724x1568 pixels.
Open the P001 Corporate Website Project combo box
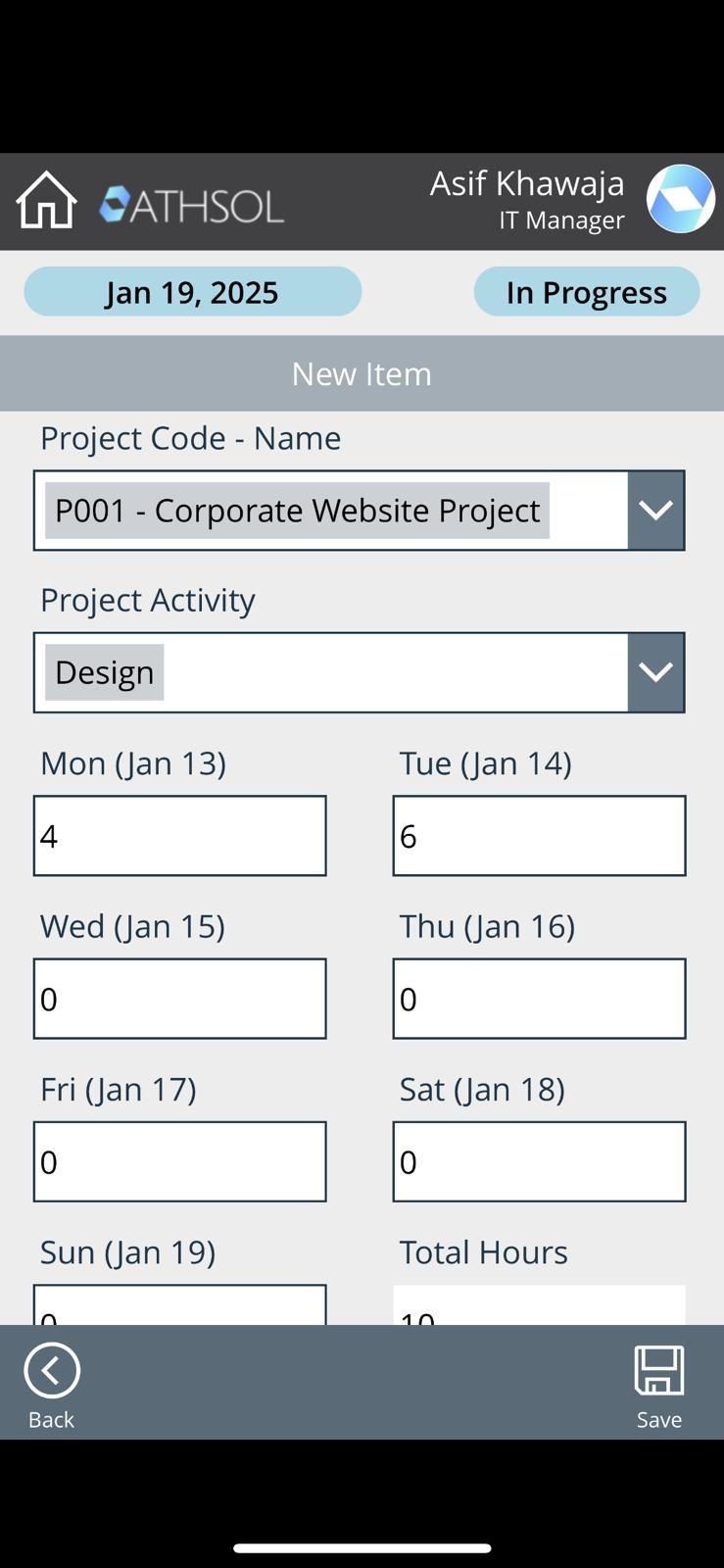coord(330,511)
